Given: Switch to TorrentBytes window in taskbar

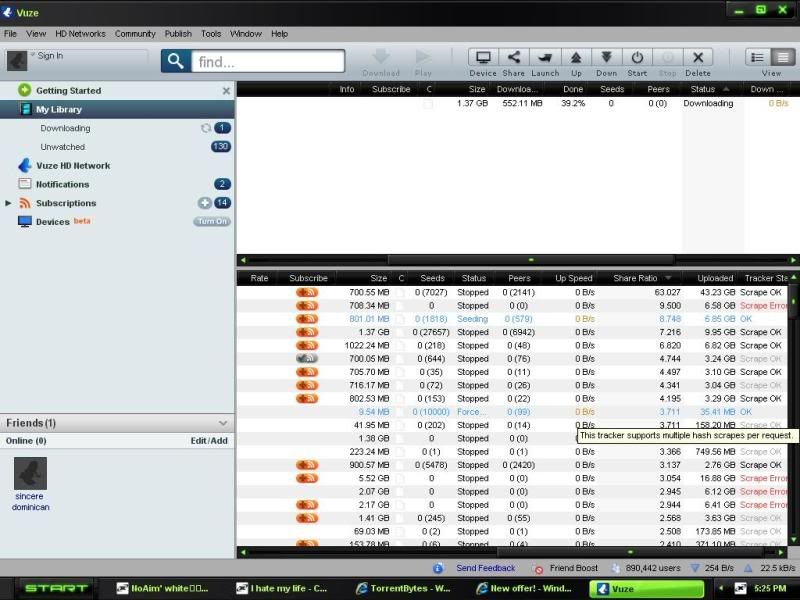Looking at the screenshot, I should [x=403, y=588].
